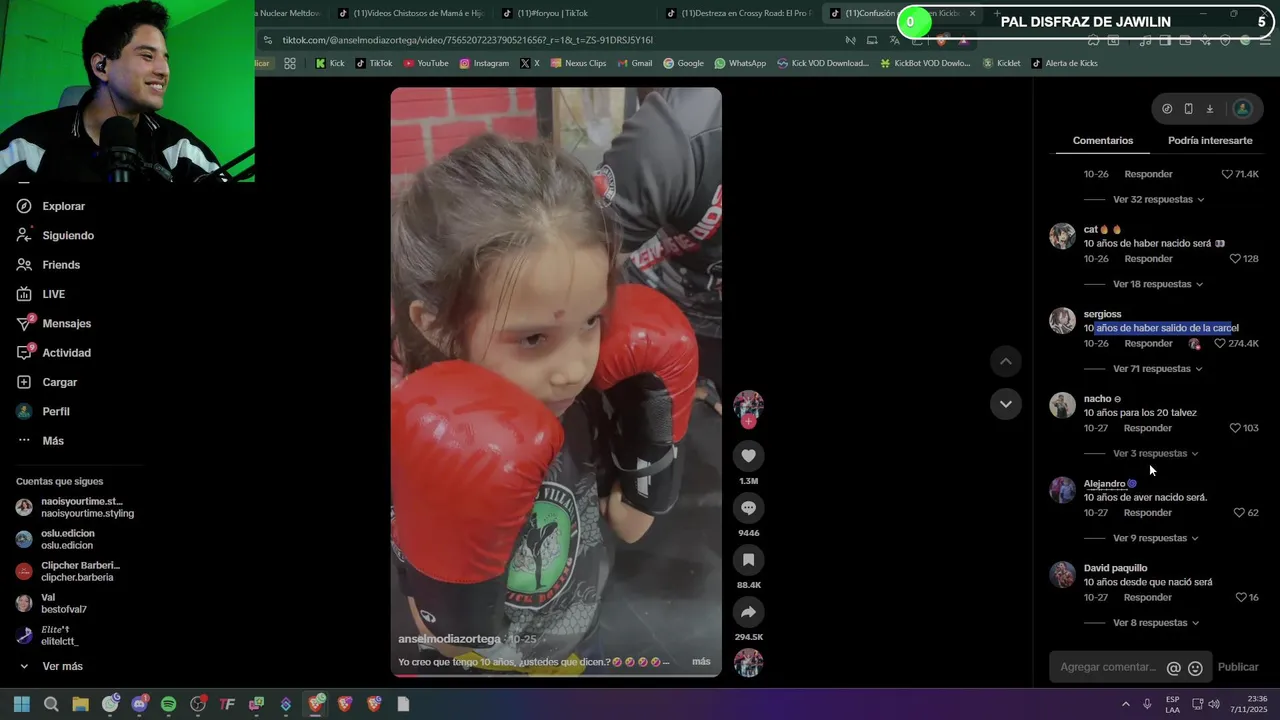Go to the next video with down arrow

(1006, 404)
